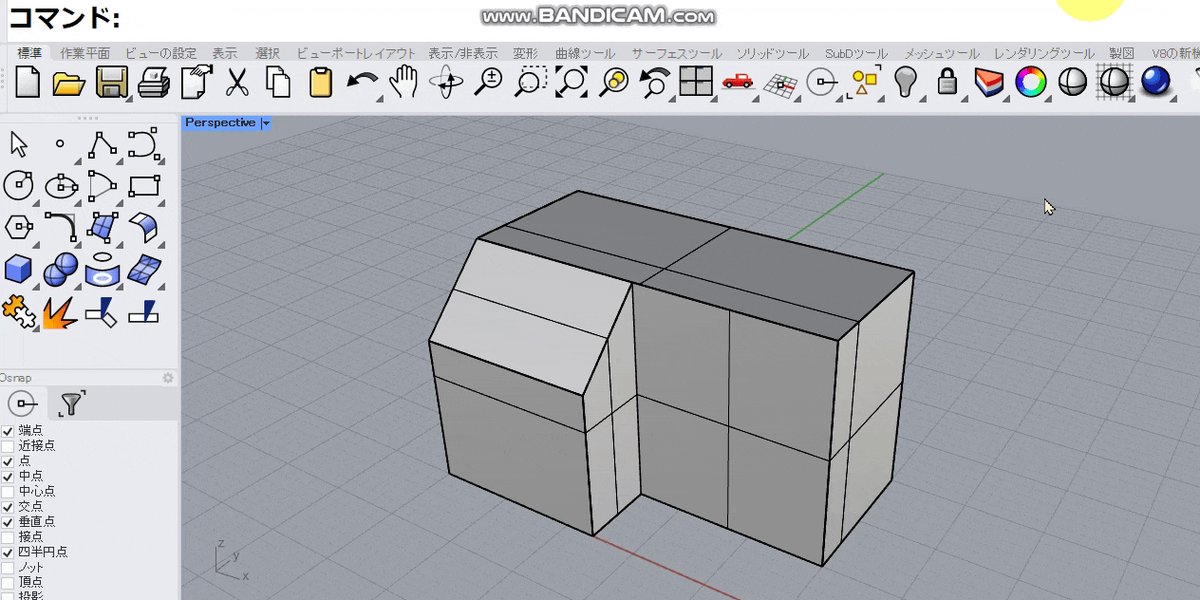This screenshot has height=600, width=1200.
Task: Enable the 中心点 osnap checkbox
Action: click(x=8, y=491)
